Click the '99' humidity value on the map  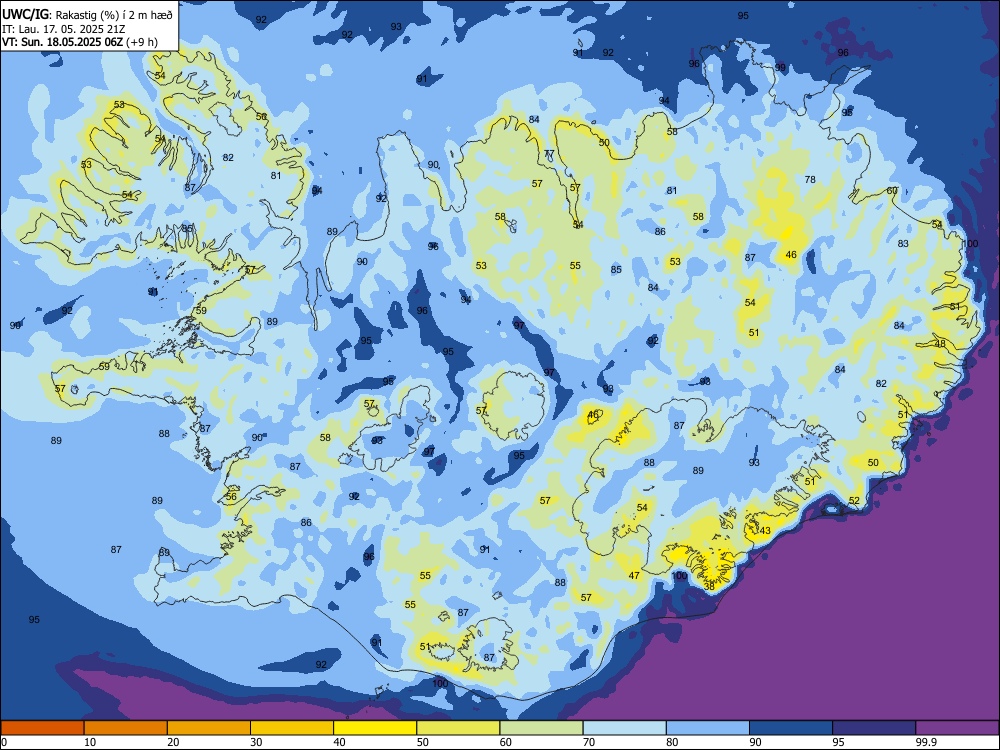tap(781, 68)
